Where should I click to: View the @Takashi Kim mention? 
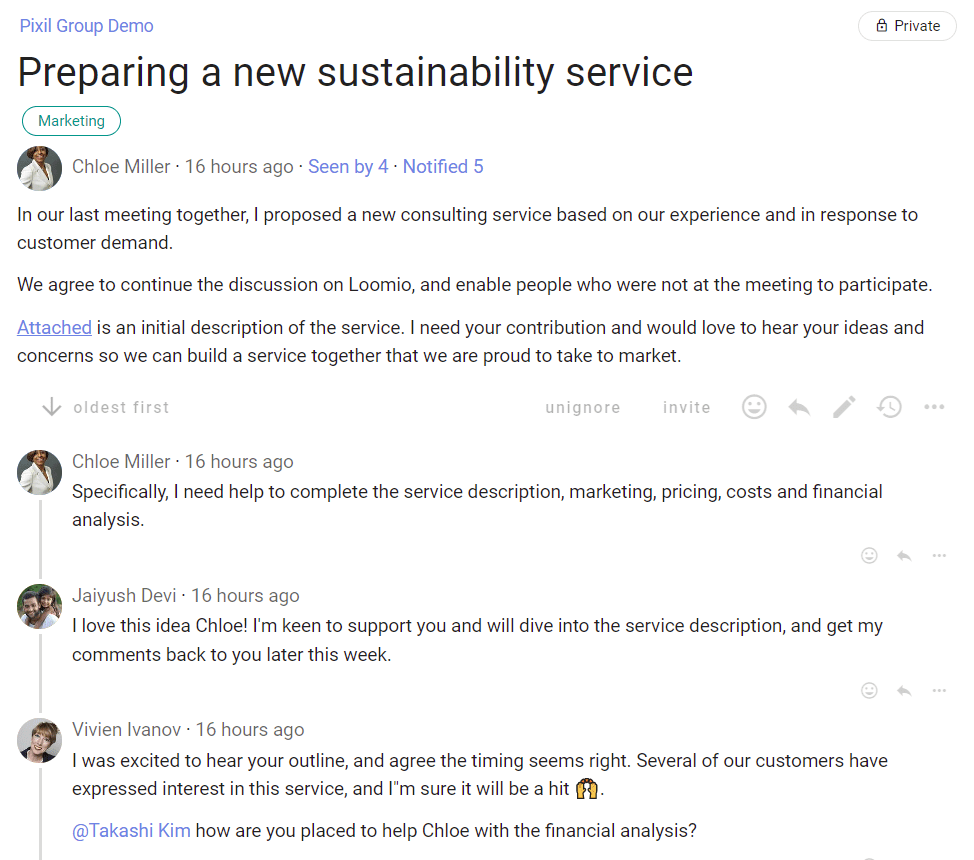[132, 830]
